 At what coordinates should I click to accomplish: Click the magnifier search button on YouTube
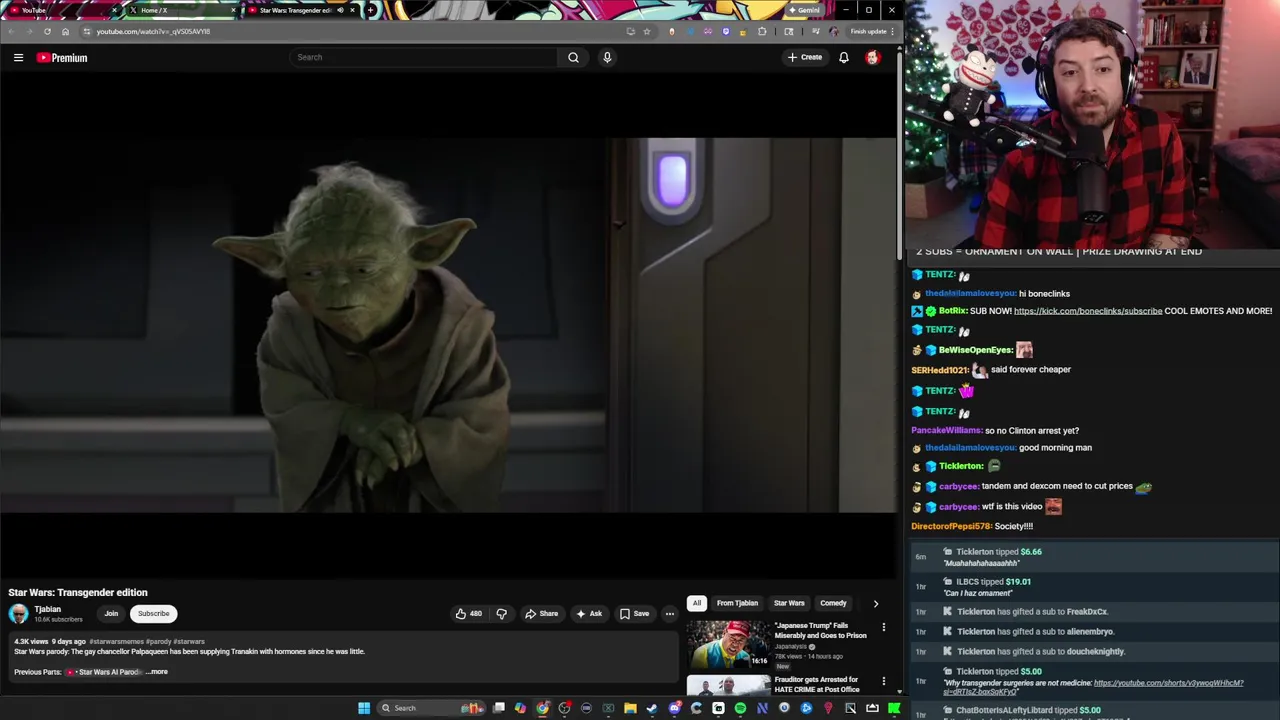coord(573,57)
